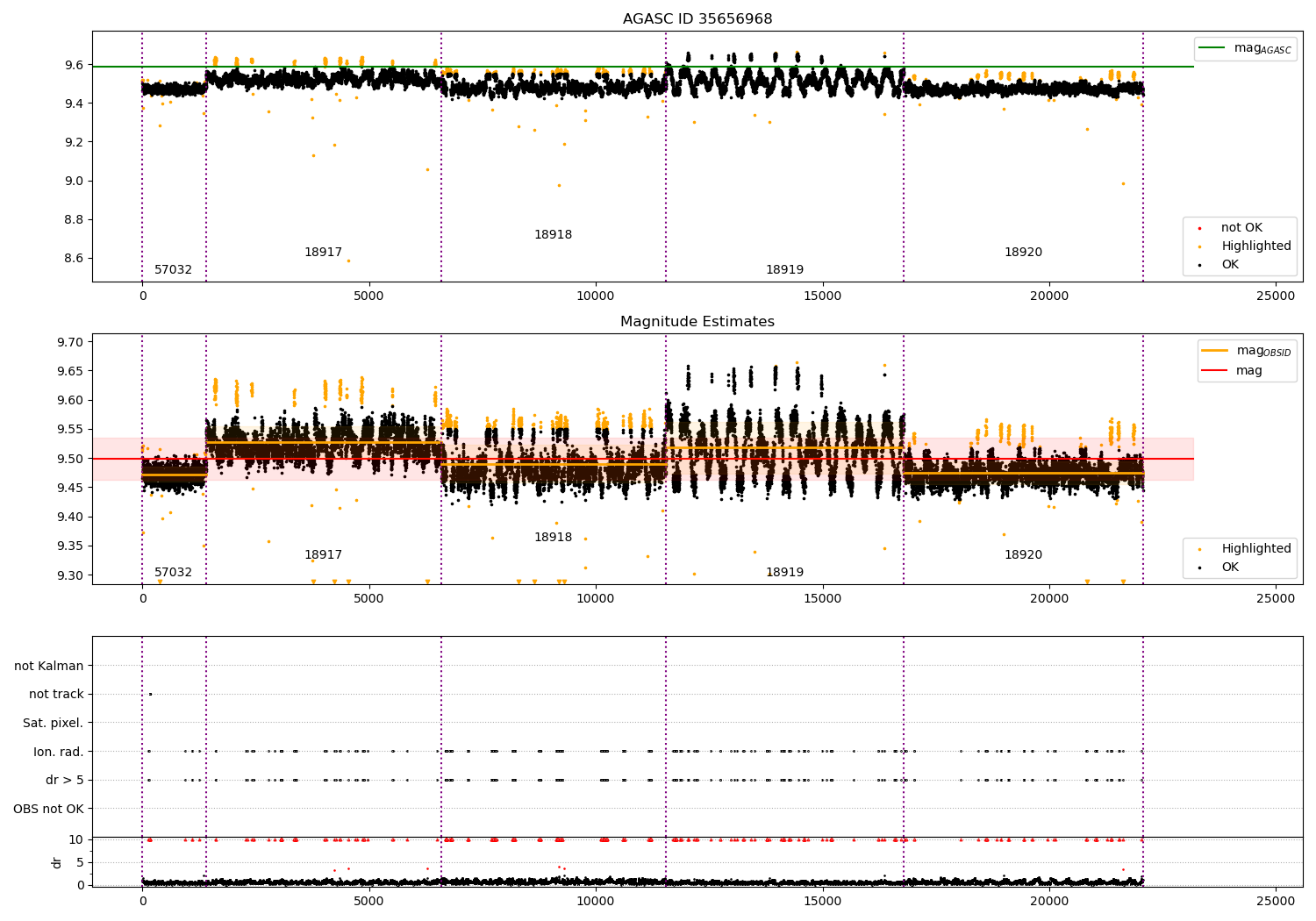Click the 'not Kalman' axis label
Image resolution: width=1316 pixels, height=921 pixels.
[49, 667]
